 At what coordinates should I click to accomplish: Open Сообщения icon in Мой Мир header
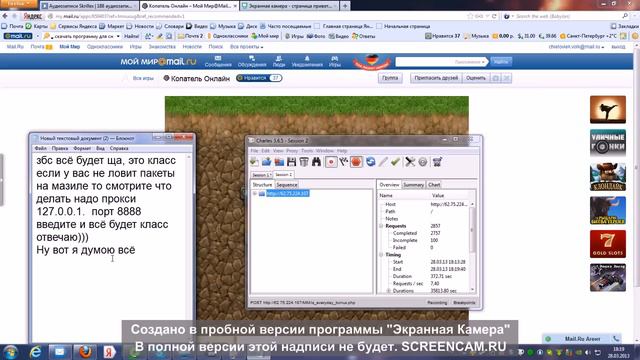[x=218, y=62]
